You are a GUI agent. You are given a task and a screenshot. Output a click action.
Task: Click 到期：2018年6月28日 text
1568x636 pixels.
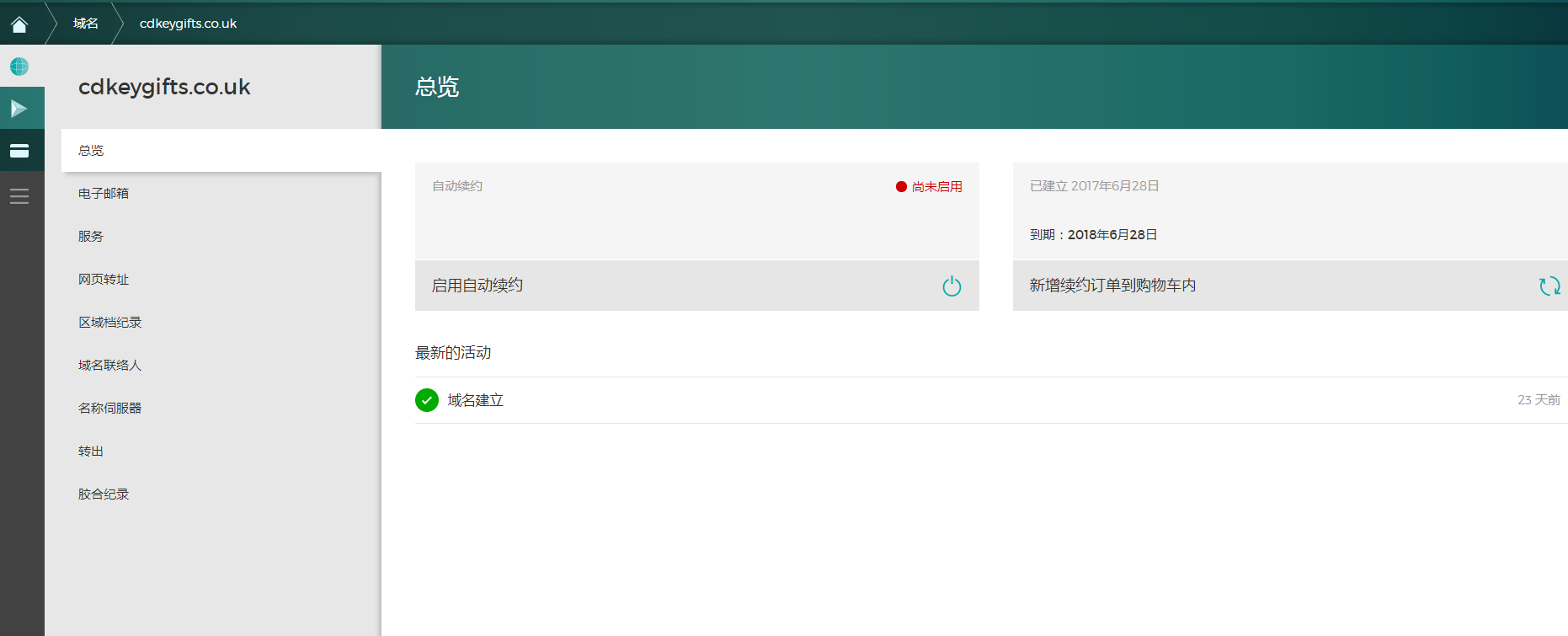(x=1094, y=235)
